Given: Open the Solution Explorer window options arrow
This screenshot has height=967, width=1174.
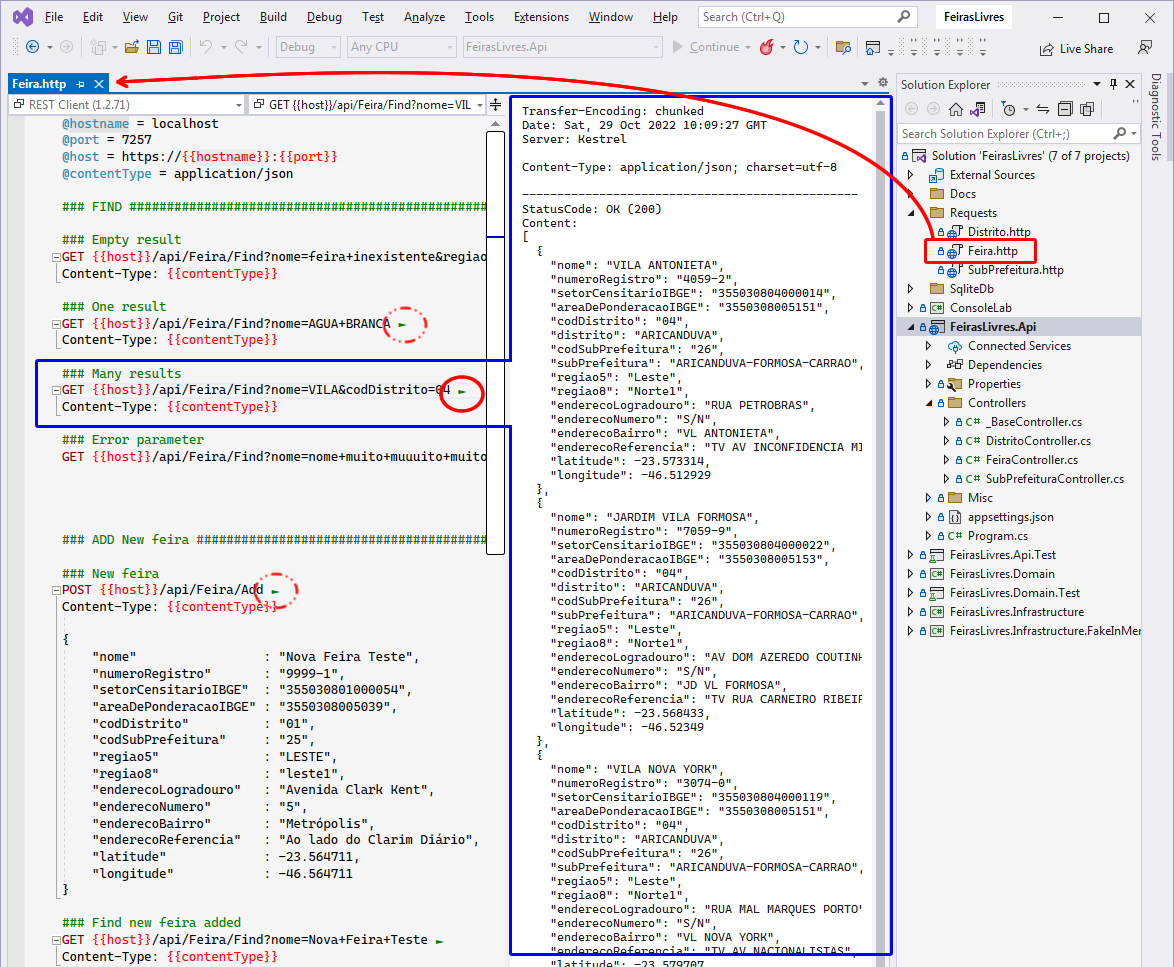Looking at the screenshot, I should click(1097, 84).
